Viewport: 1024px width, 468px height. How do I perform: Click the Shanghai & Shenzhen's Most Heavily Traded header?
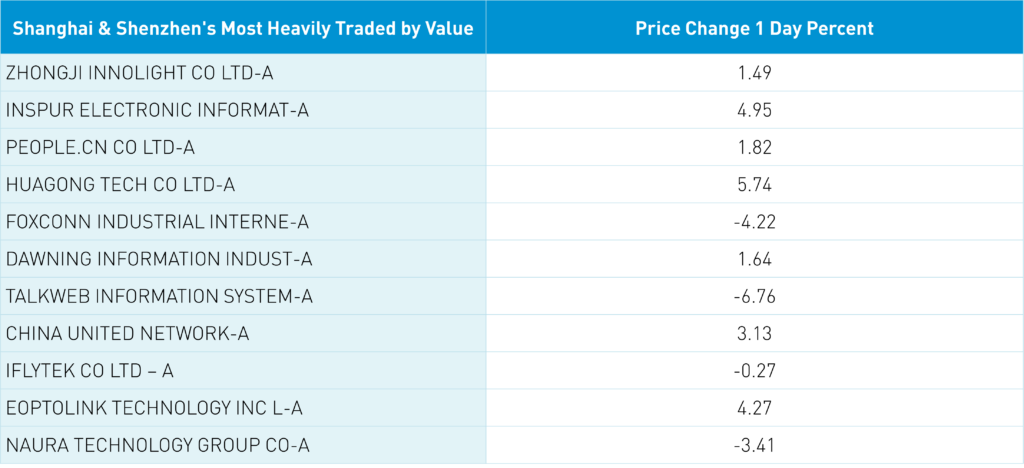[x=243, y=28]
